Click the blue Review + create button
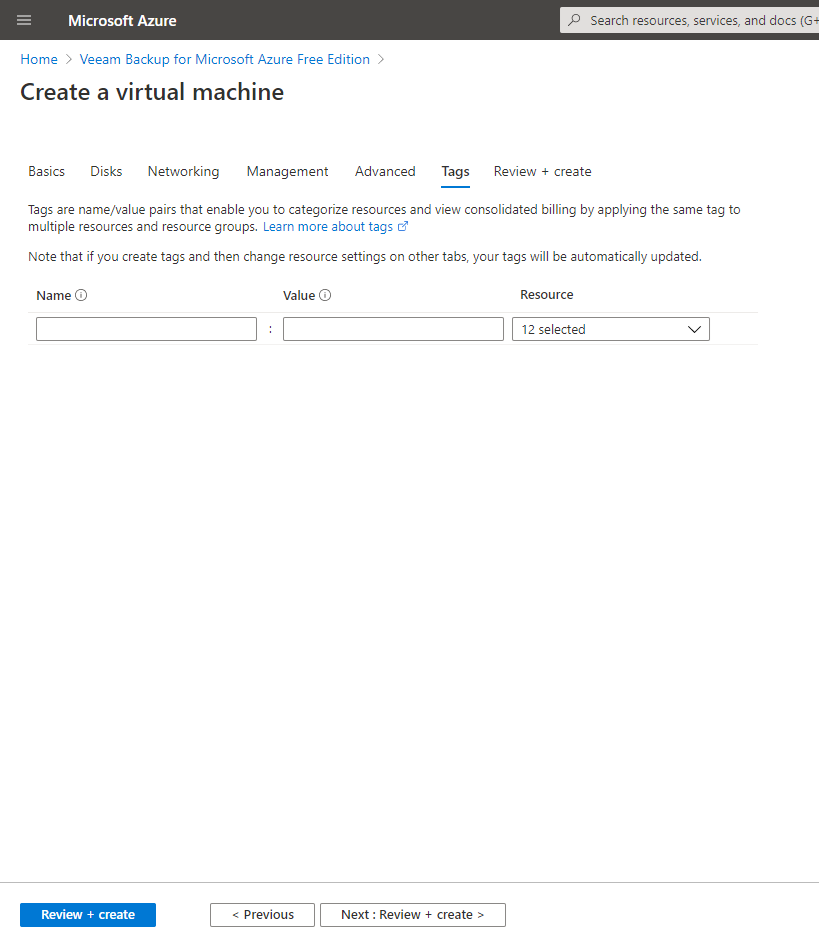This screenshot has height=947, width=819. click(88, 914)
